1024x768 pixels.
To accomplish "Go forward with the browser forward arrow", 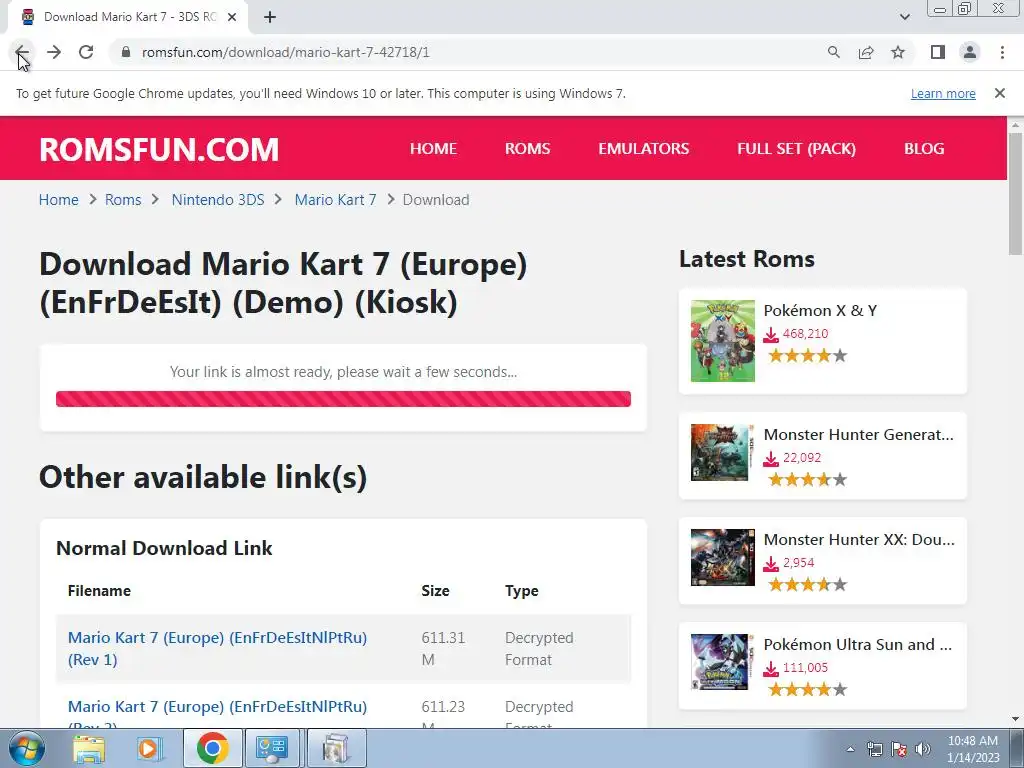I will pos(54,52).
